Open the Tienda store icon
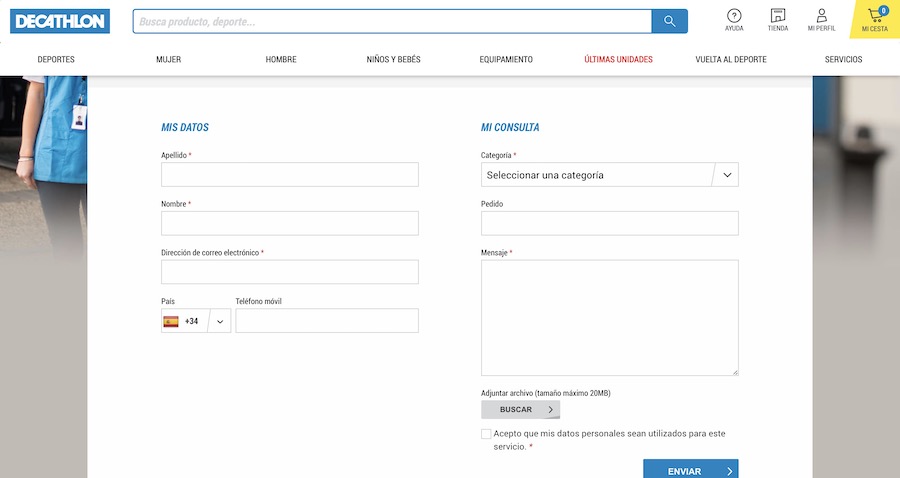The height and width of the screenshot is (478, 900). [x=777, y=19]
